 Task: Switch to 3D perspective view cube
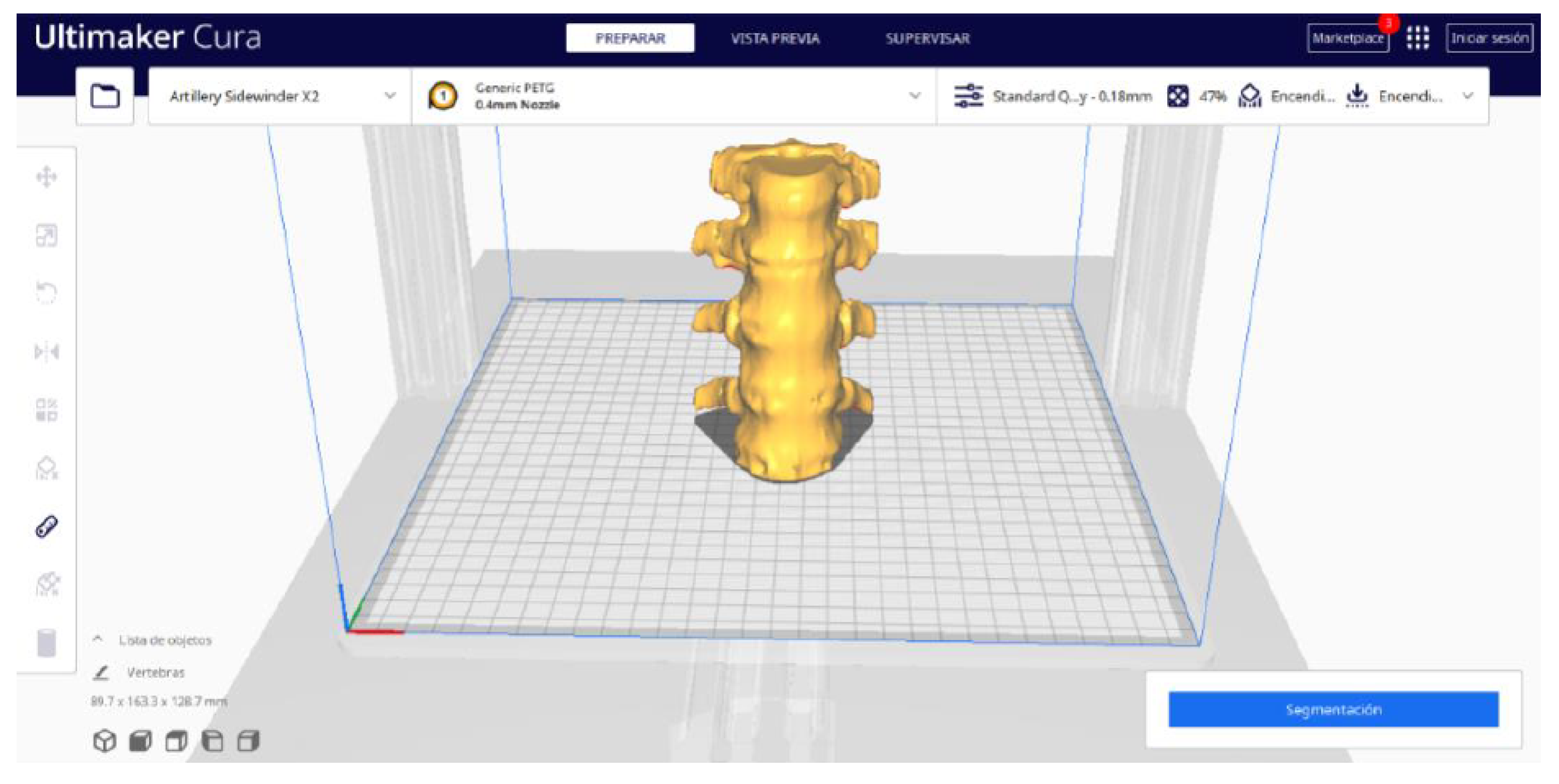(104, 741)
